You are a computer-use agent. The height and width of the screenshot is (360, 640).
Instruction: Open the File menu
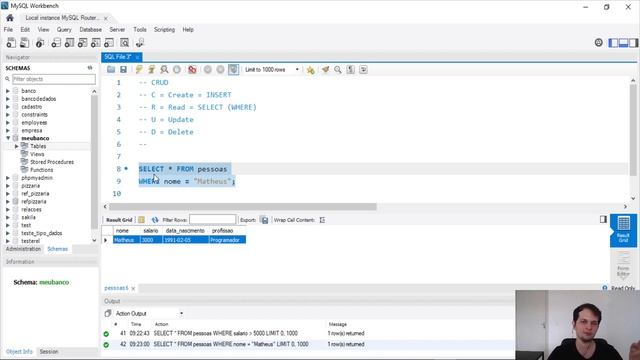tap(8, 30)
